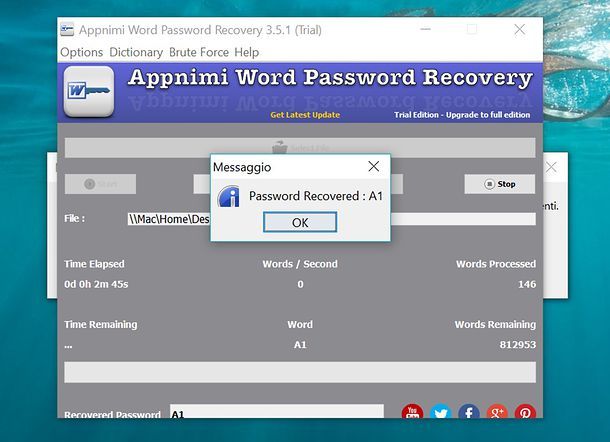Click the greyed-out Start button
Viewport: 610px width, 442px height.
click(100, 184)
